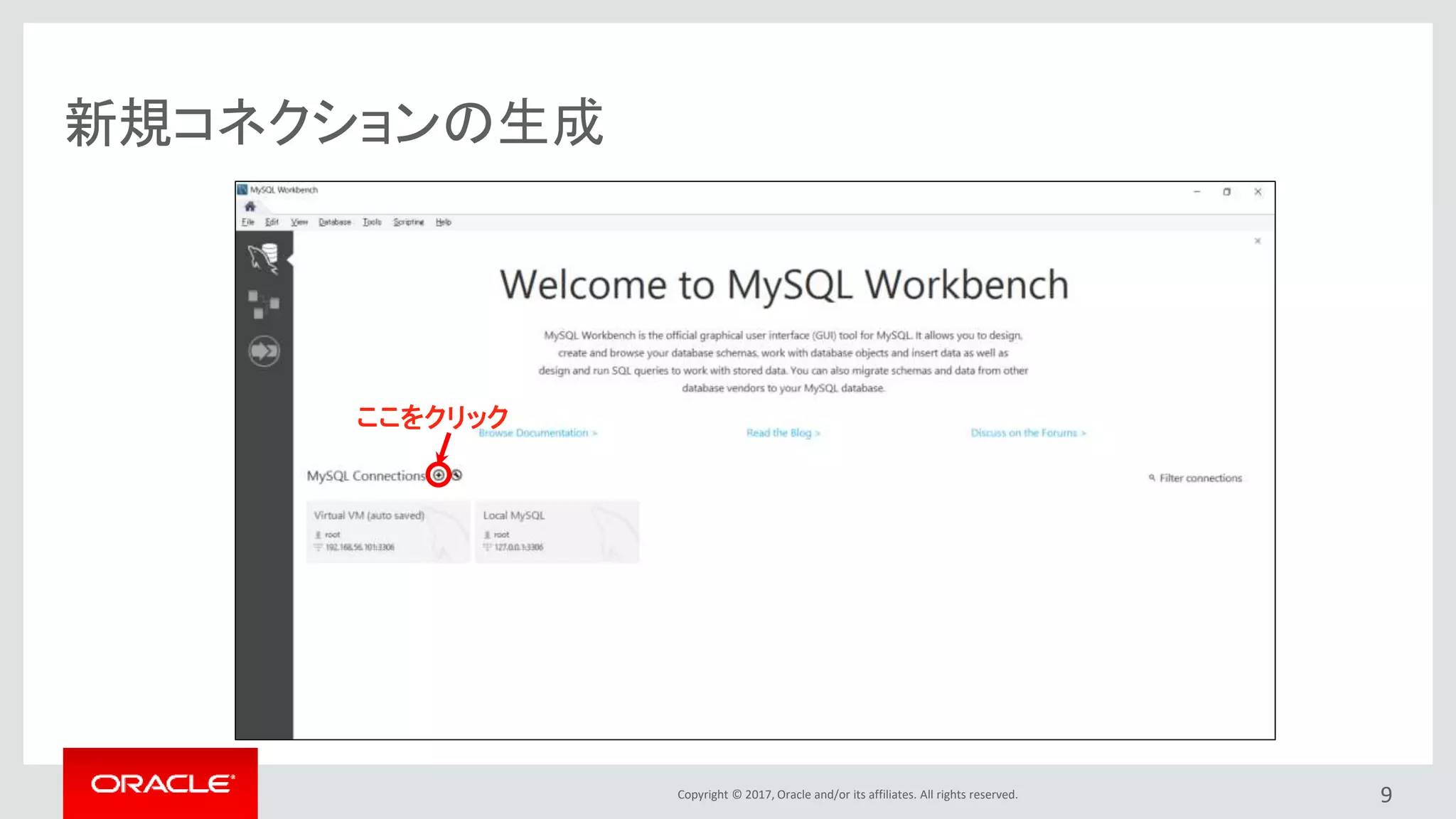The height and width of the screenshot is (819, 1456).
Task: Close the MySQL Workbench window
Action: pyautogui.click(x=1258, y=192)
